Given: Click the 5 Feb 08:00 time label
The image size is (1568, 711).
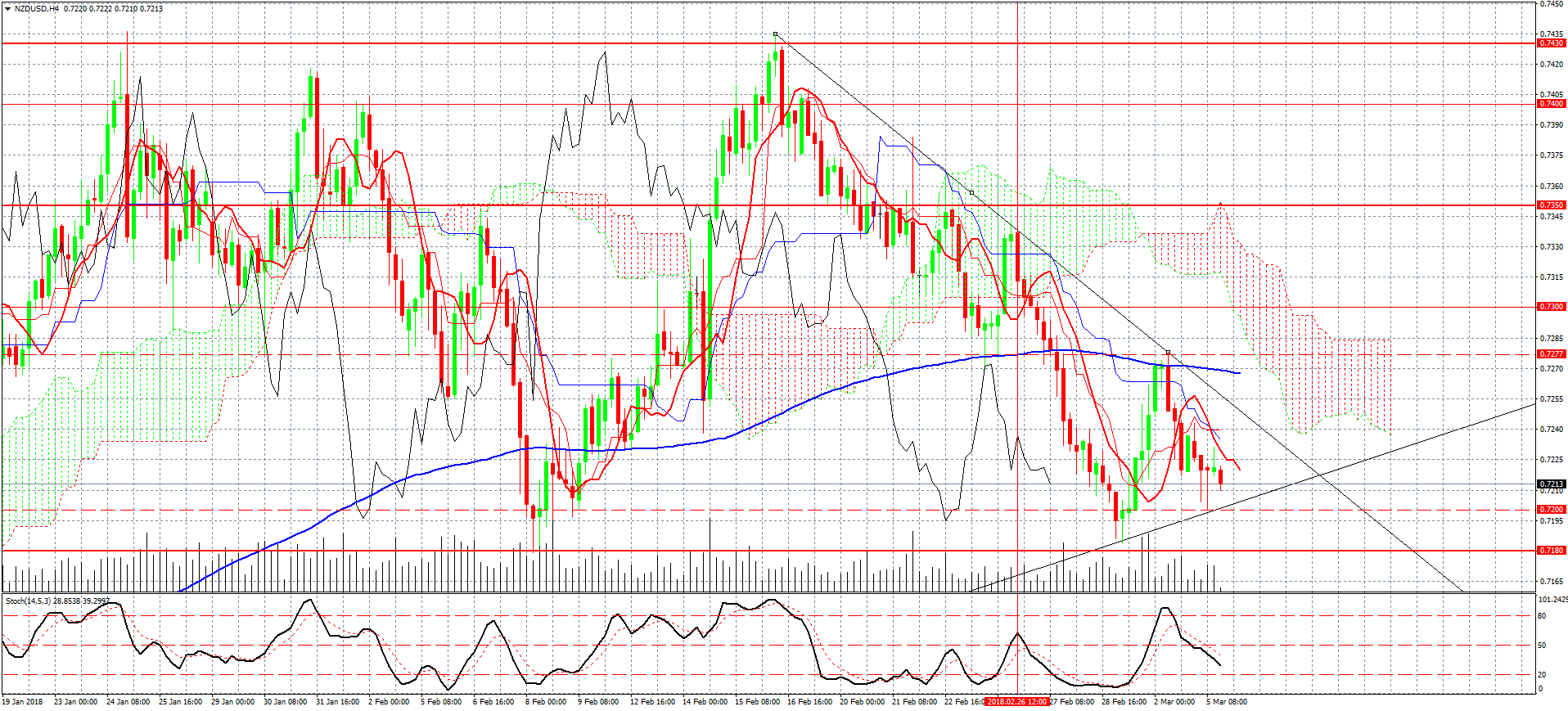Looking at the screenshot, I should [441, 702].
